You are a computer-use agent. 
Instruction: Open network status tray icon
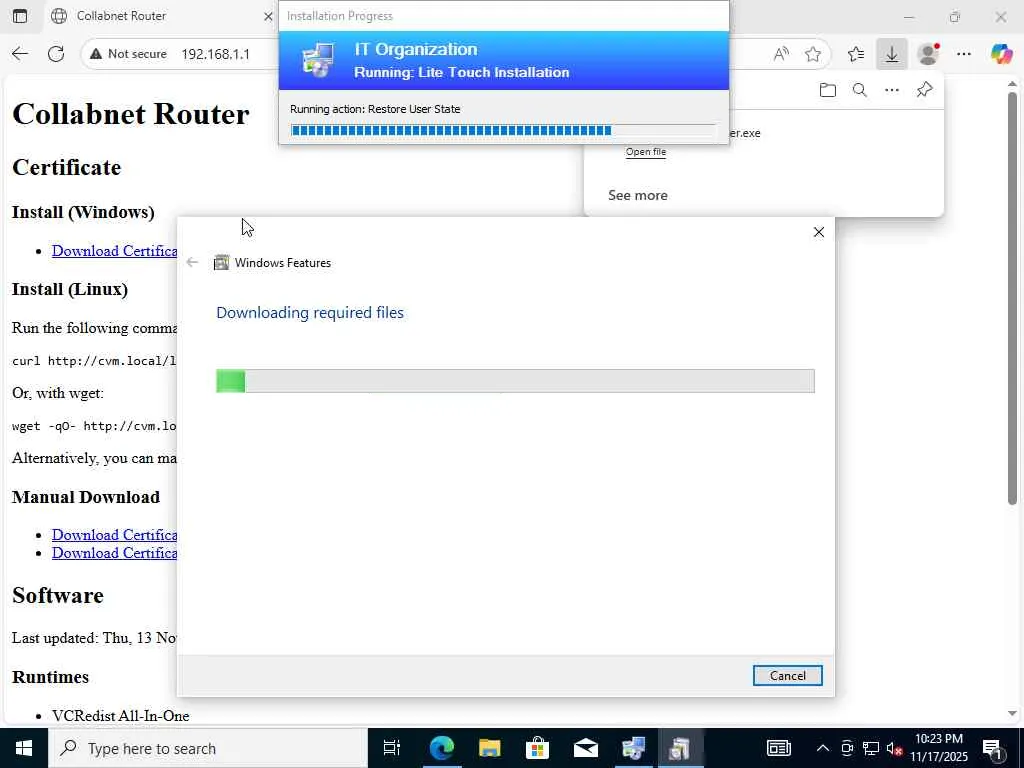(x=871, y=748)
